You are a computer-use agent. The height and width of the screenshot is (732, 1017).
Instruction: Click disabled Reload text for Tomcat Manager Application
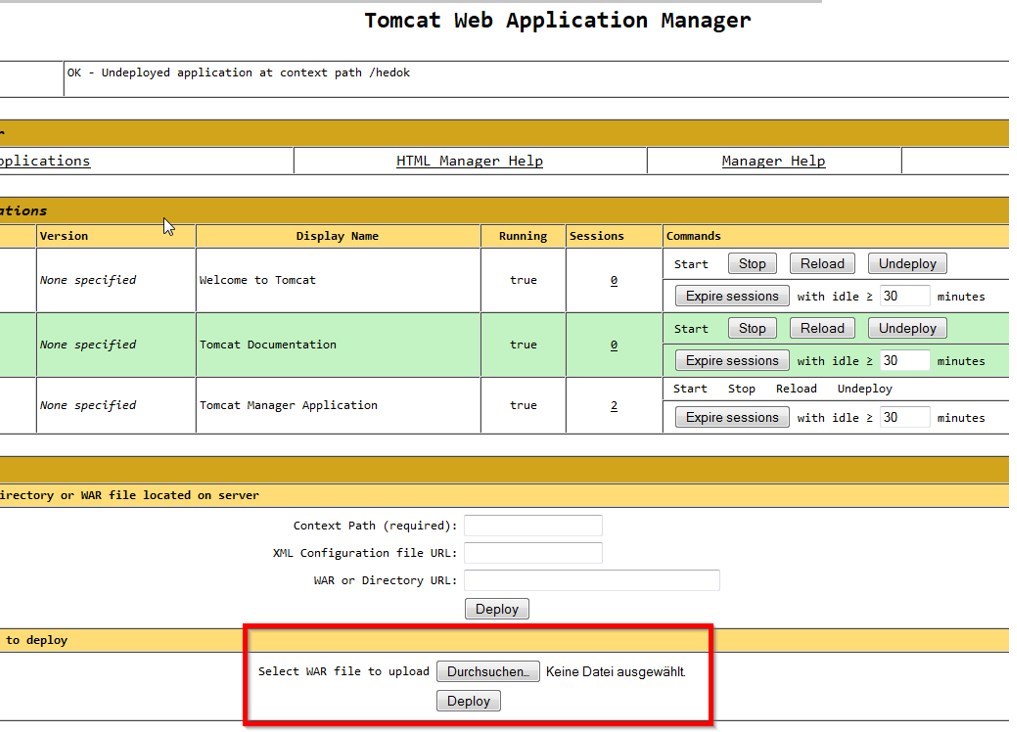pyautogui.click(x=796, y=388)
